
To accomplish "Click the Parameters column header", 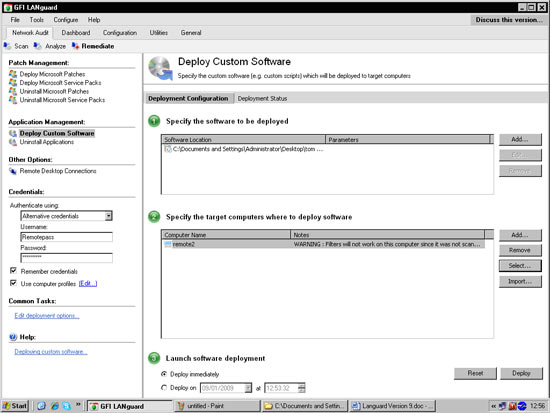I will click(408, 140).
